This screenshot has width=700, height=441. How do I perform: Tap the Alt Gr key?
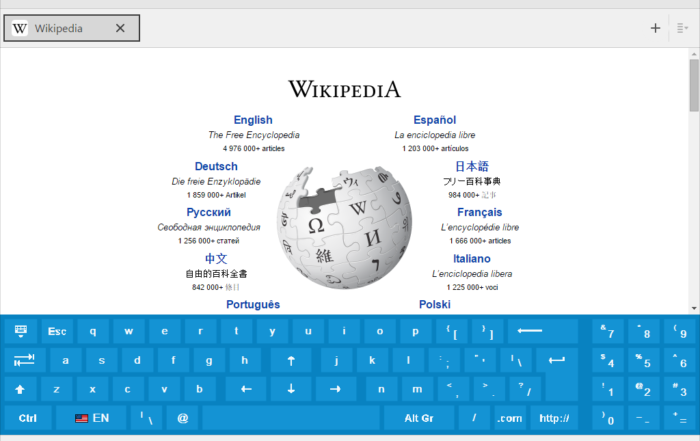[x=419, y=418]
